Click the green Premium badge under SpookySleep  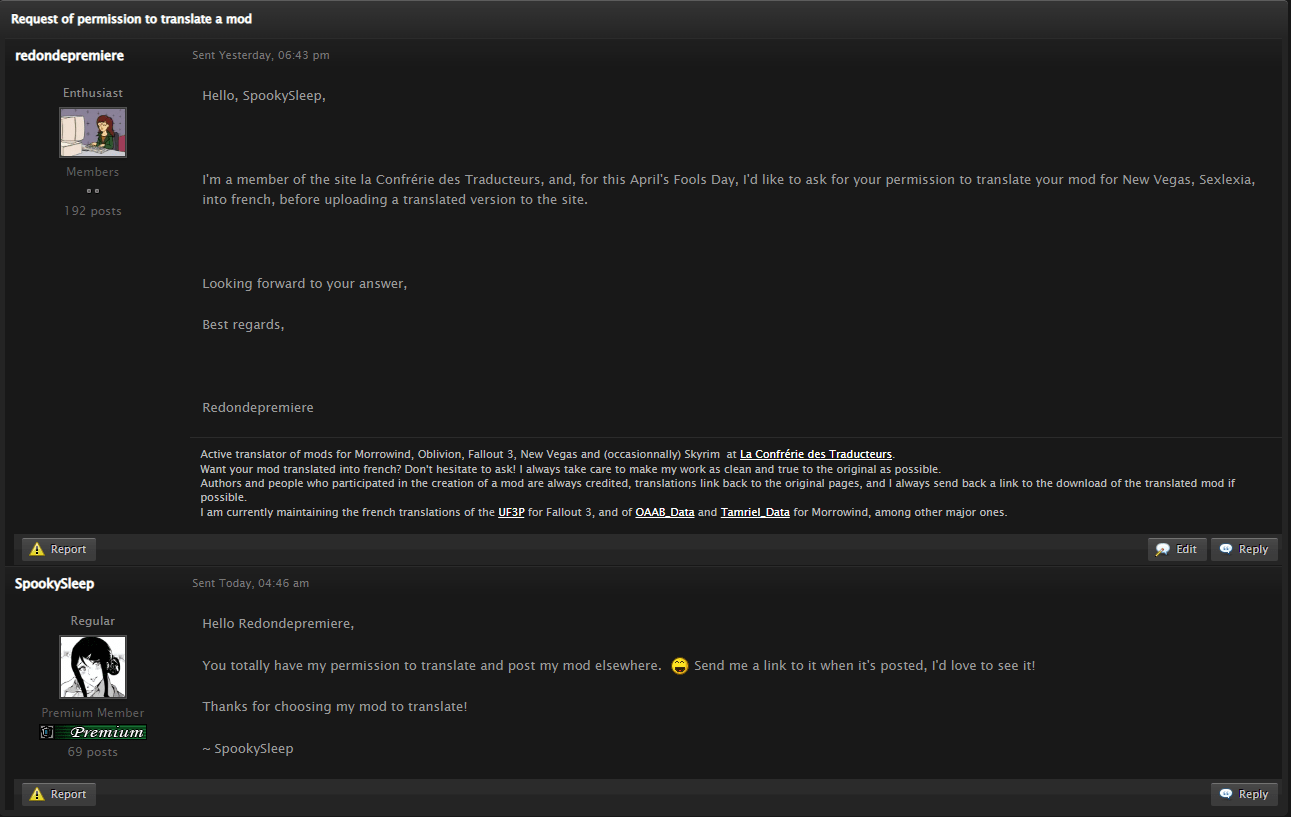point(93,733)
